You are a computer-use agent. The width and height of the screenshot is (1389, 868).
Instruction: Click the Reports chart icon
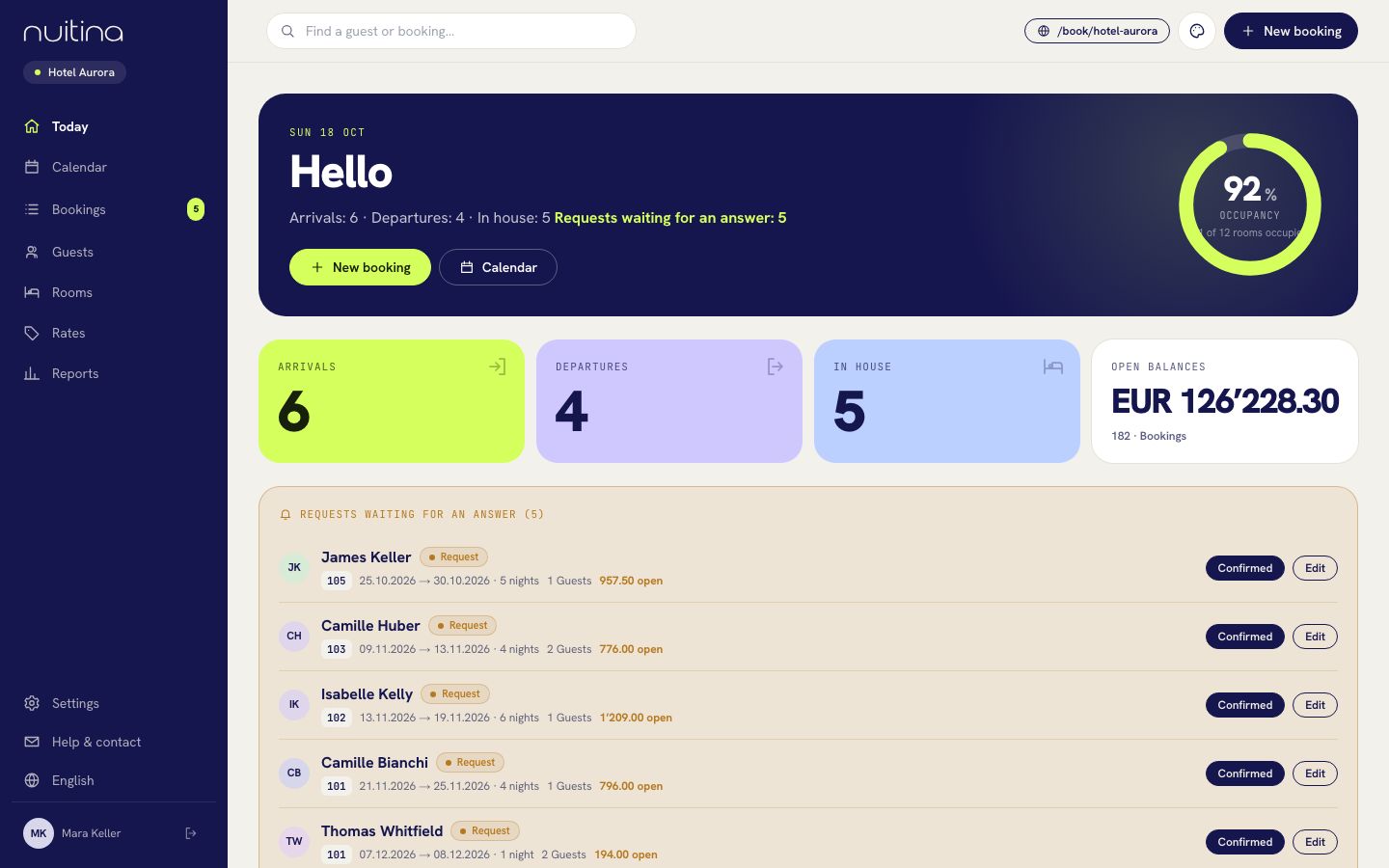pos(32,373)
